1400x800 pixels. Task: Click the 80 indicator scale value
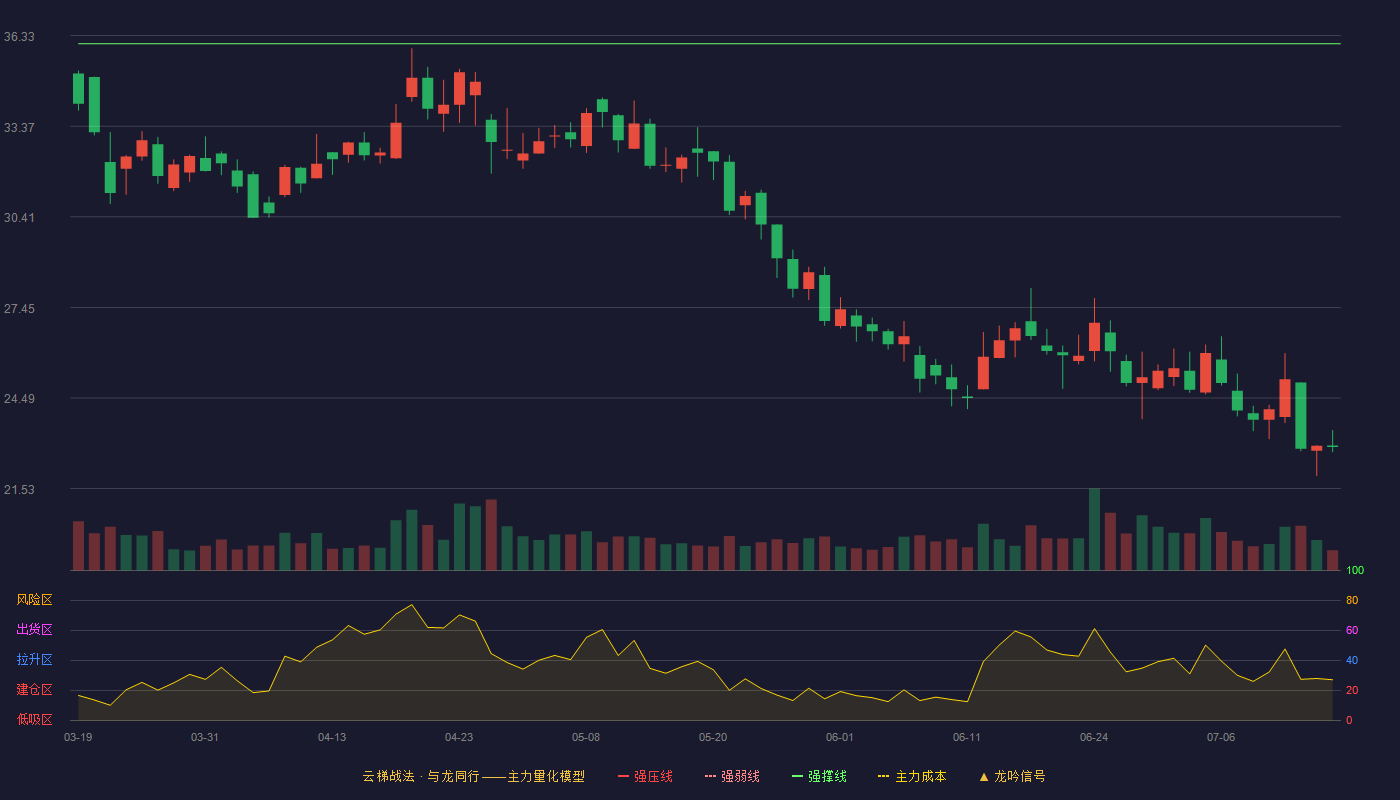(x=1352, y=600)
